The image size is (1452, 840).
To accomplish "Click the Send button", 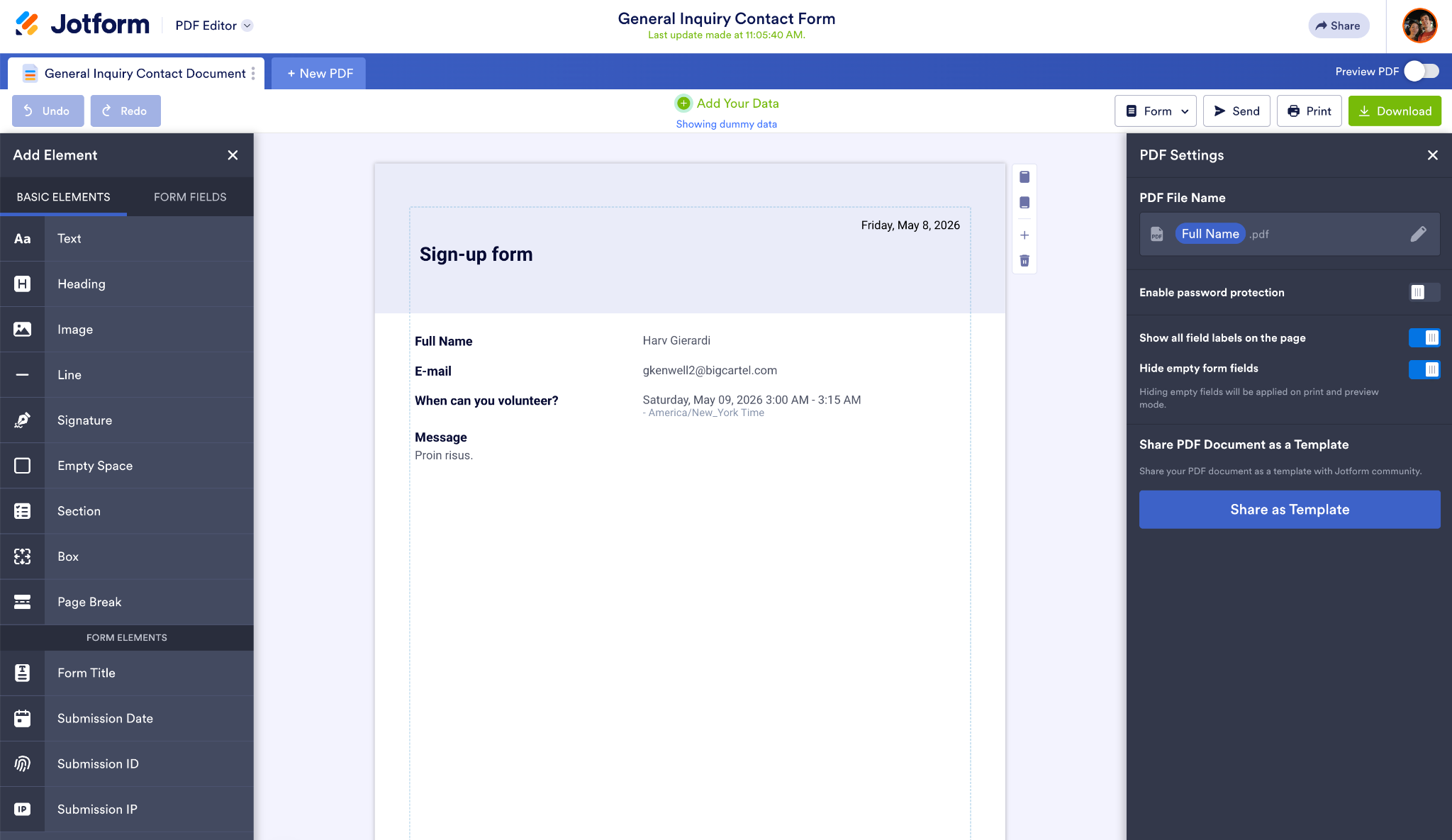I will pos(1236,111).
